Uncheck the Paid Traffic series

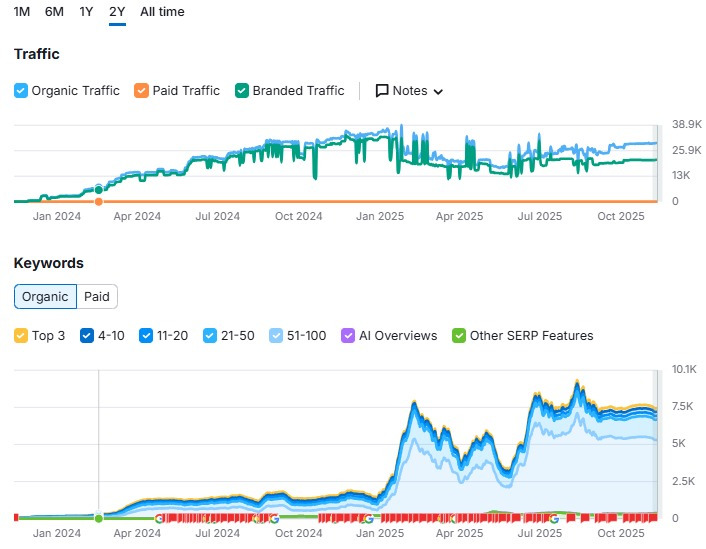click(x=142, y=91)
